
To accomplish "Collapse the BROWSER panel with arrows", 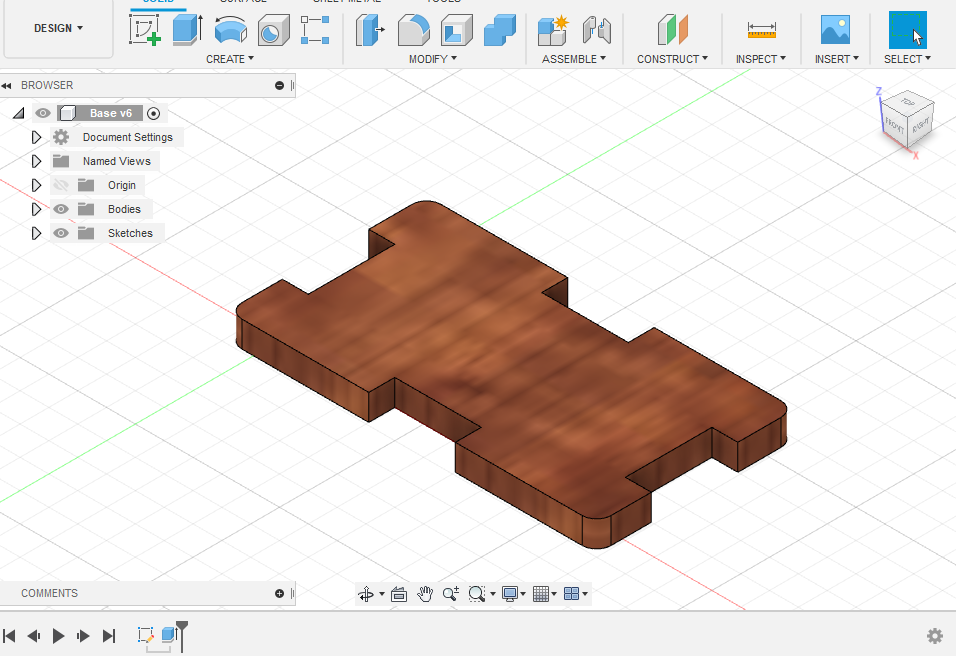I will click(7, 86).
